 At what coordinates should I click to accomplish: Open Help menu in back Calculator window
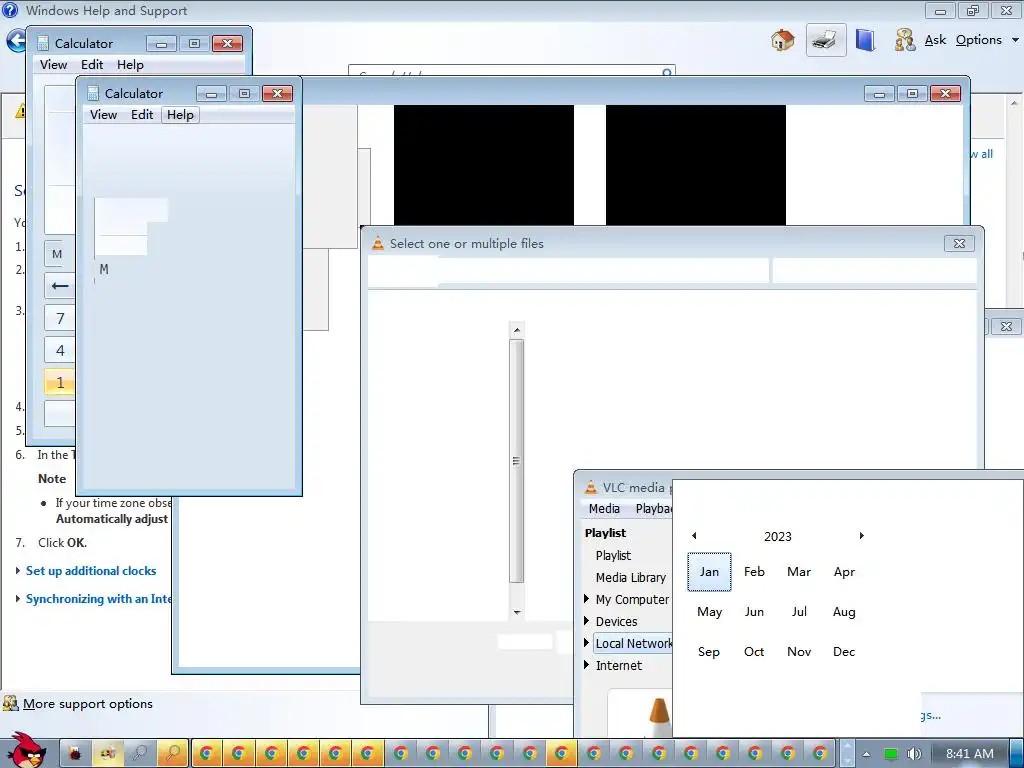coord(131,65)
